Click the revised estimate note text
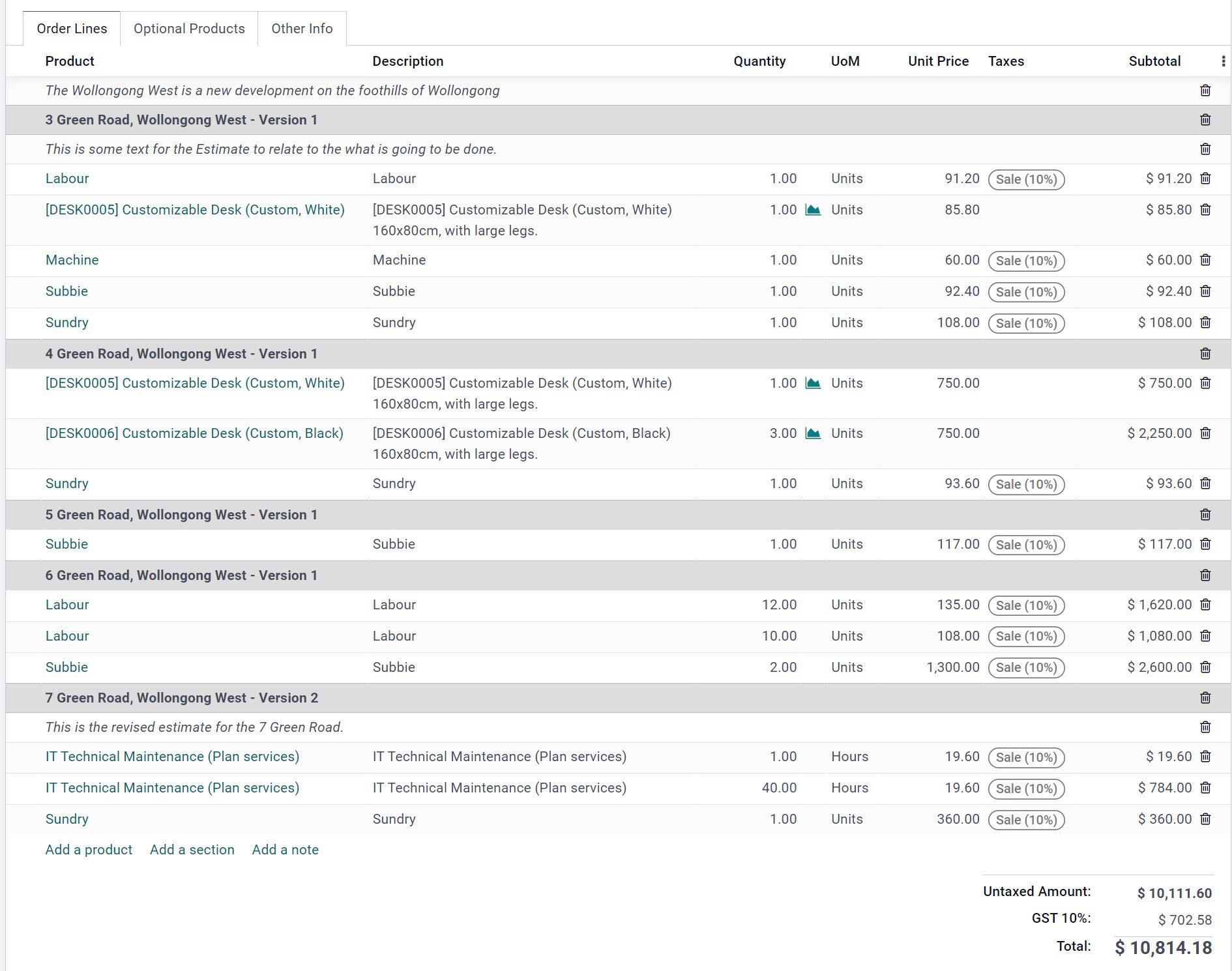The width and height of the screenshot is (1232, 971). (194, 727)
